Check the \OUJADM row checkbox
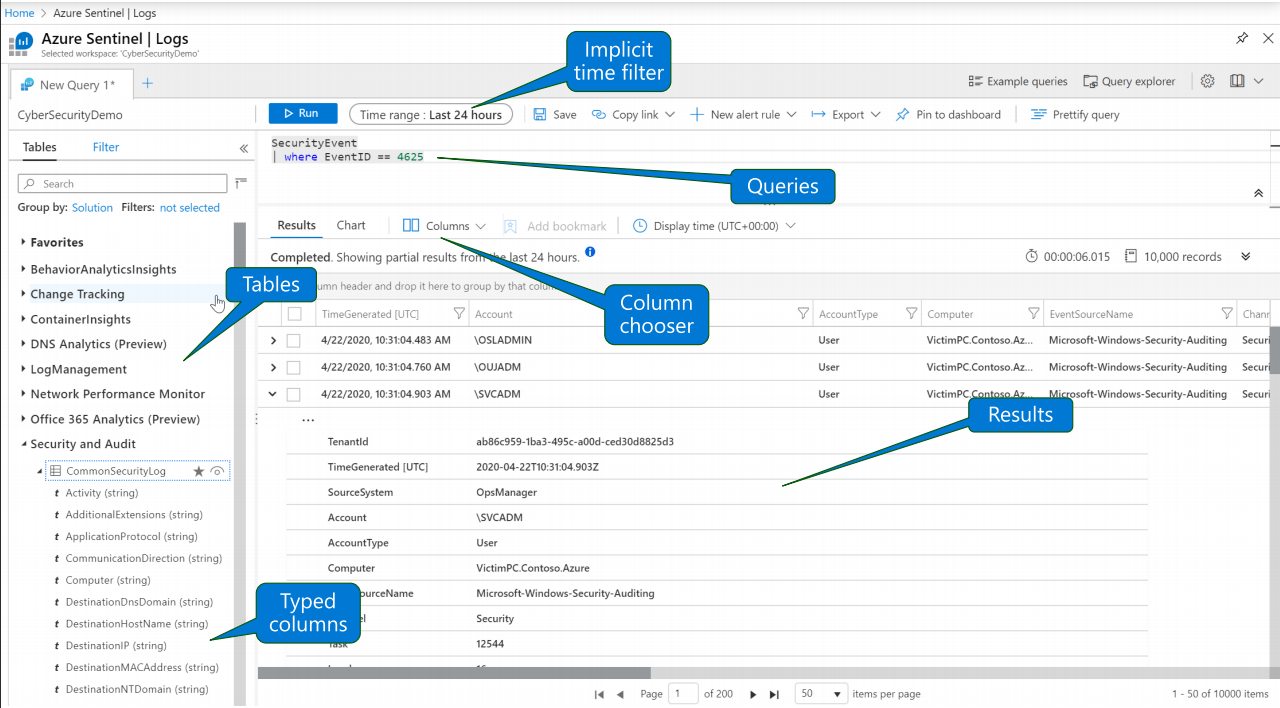The image size is (1280, 708). tap(294, 367)
